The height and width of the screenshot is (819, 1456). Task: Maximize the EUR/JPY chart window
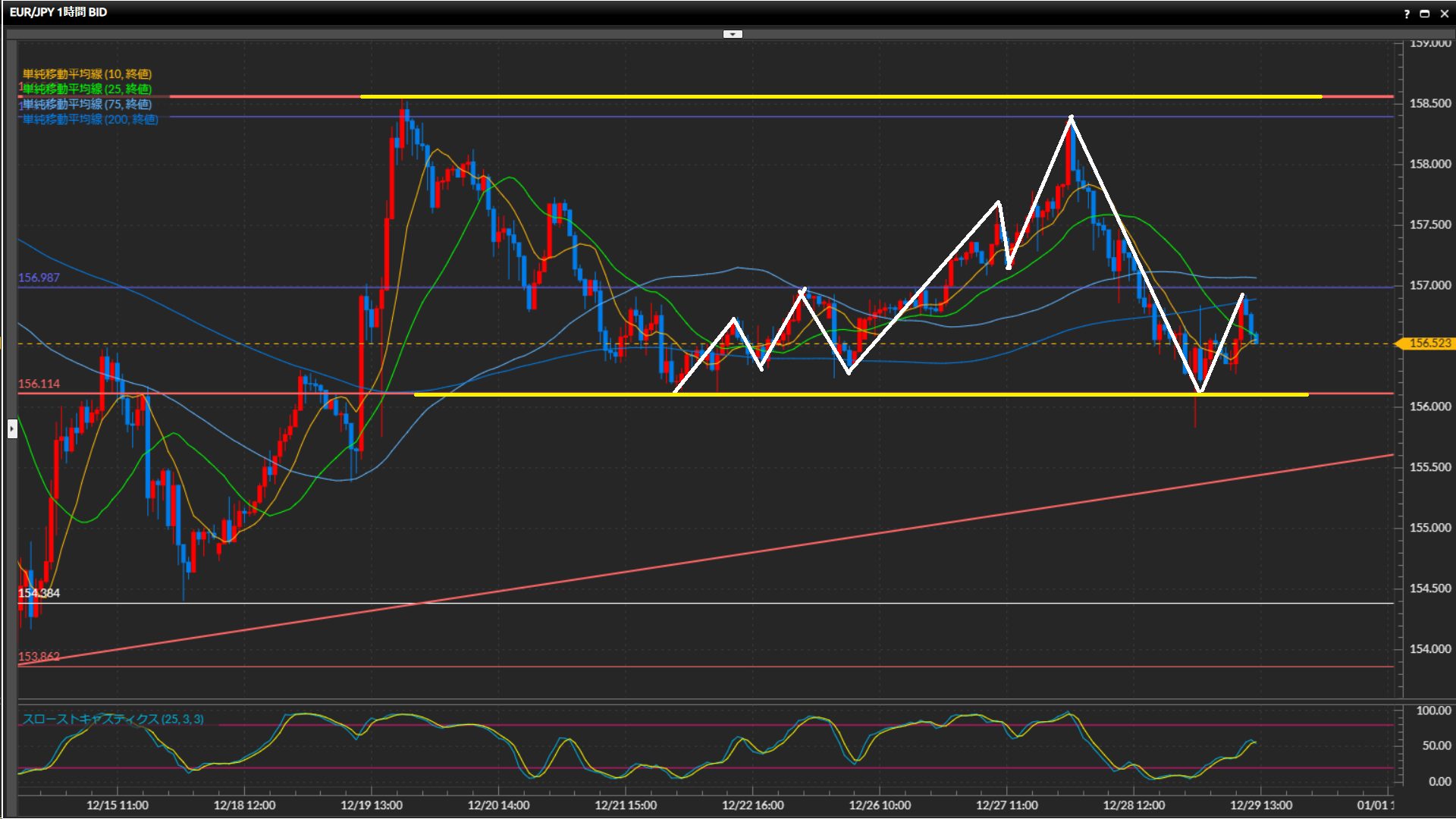pyautogui.click(x=1425, y=14)
